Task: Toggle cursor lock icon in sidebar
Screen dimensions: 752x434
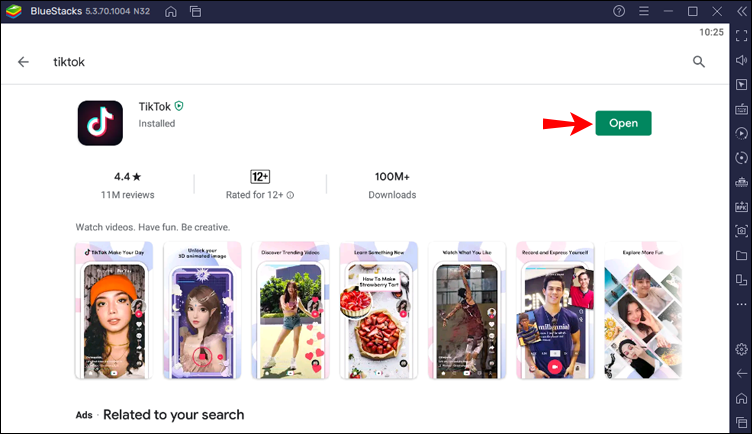Action: [x=741, y=84]
